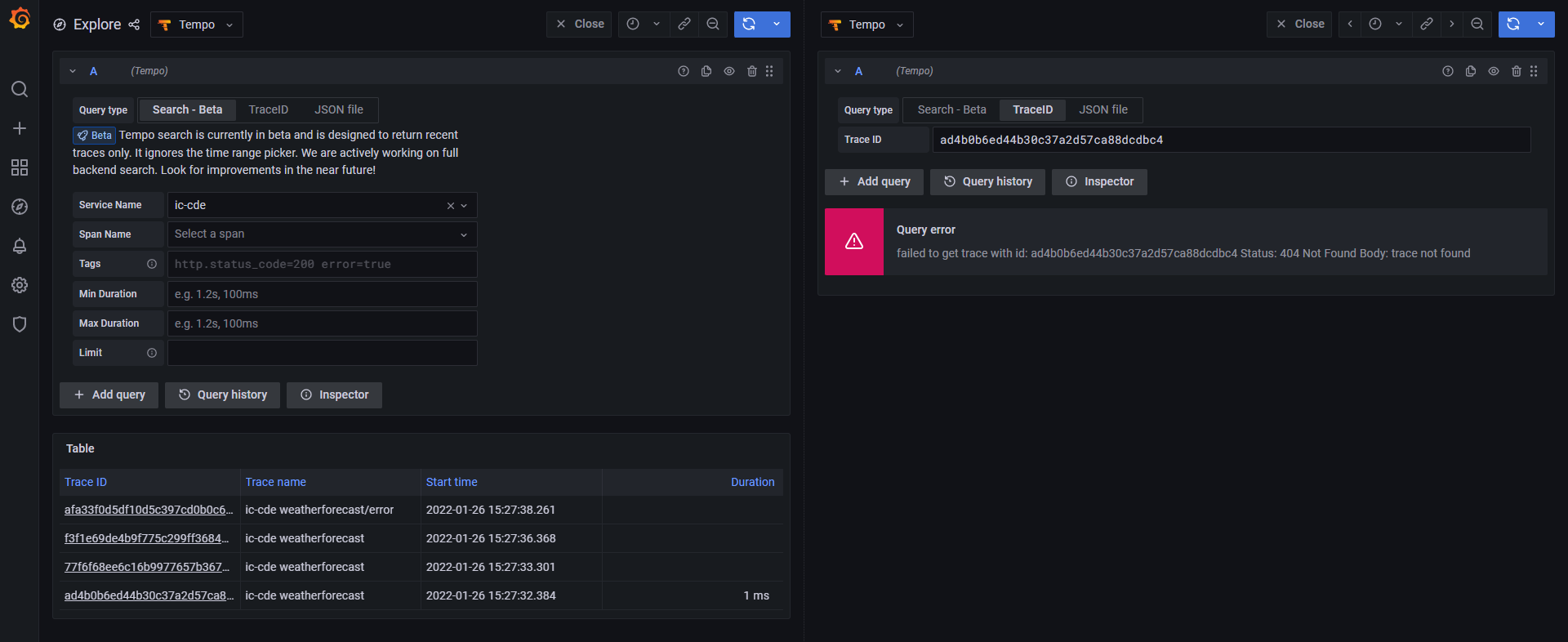Toggle visibility of left query A
Image resolution: width=1568 pixels, height=642 pixels.
pyautogui.click(x=729, y=71)
